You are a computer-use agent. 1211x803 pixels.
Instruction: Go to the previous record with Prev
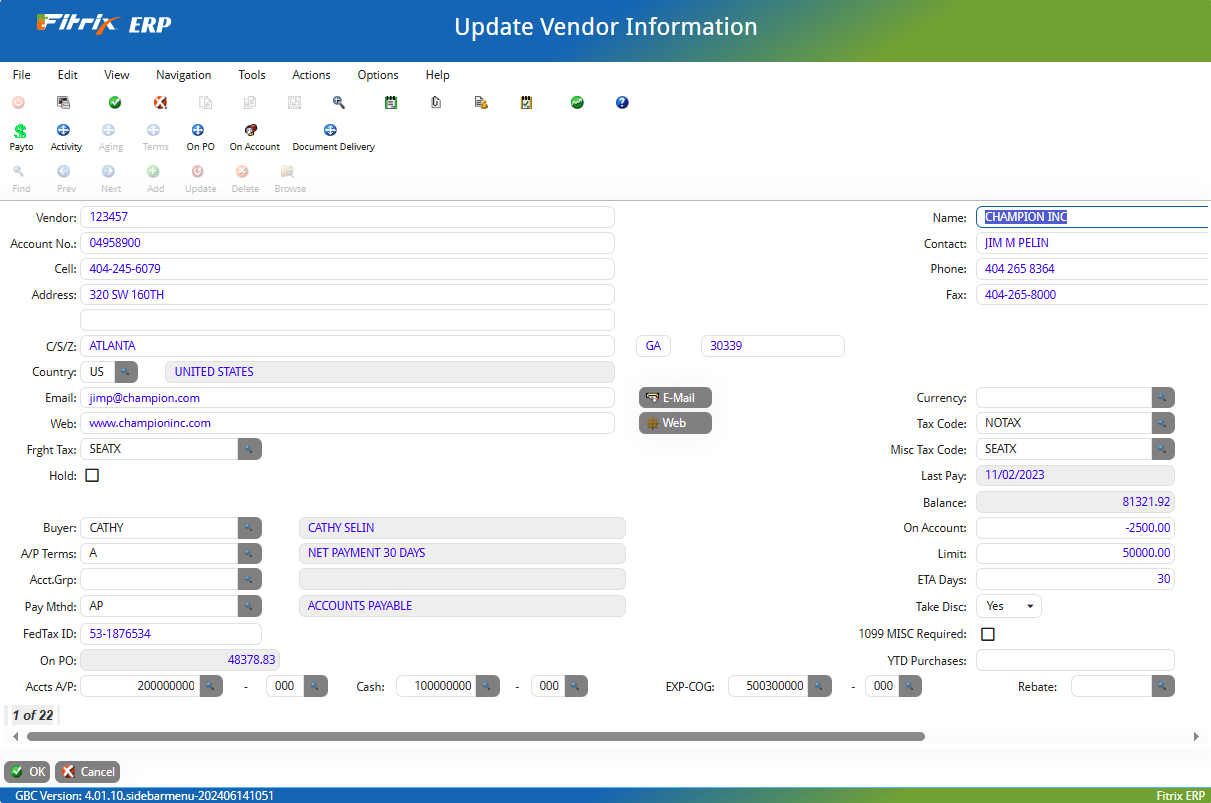66,179
